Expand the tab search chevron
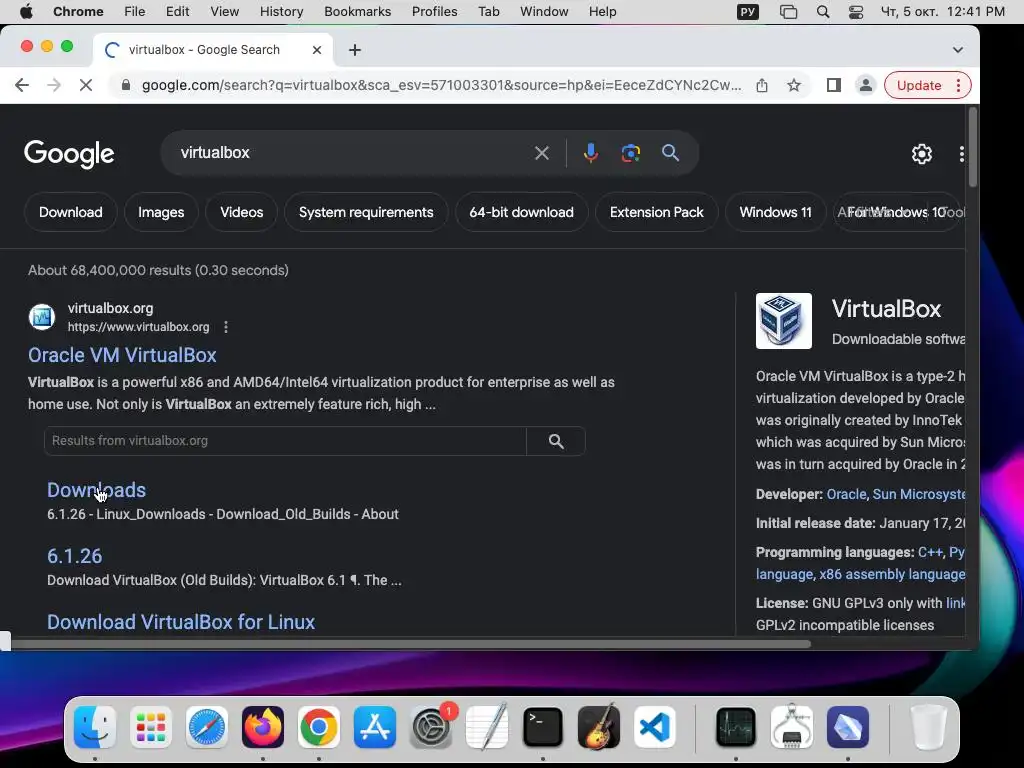Image resolution: width=1024 pixels, height=768 pixels. pos(957,50)
